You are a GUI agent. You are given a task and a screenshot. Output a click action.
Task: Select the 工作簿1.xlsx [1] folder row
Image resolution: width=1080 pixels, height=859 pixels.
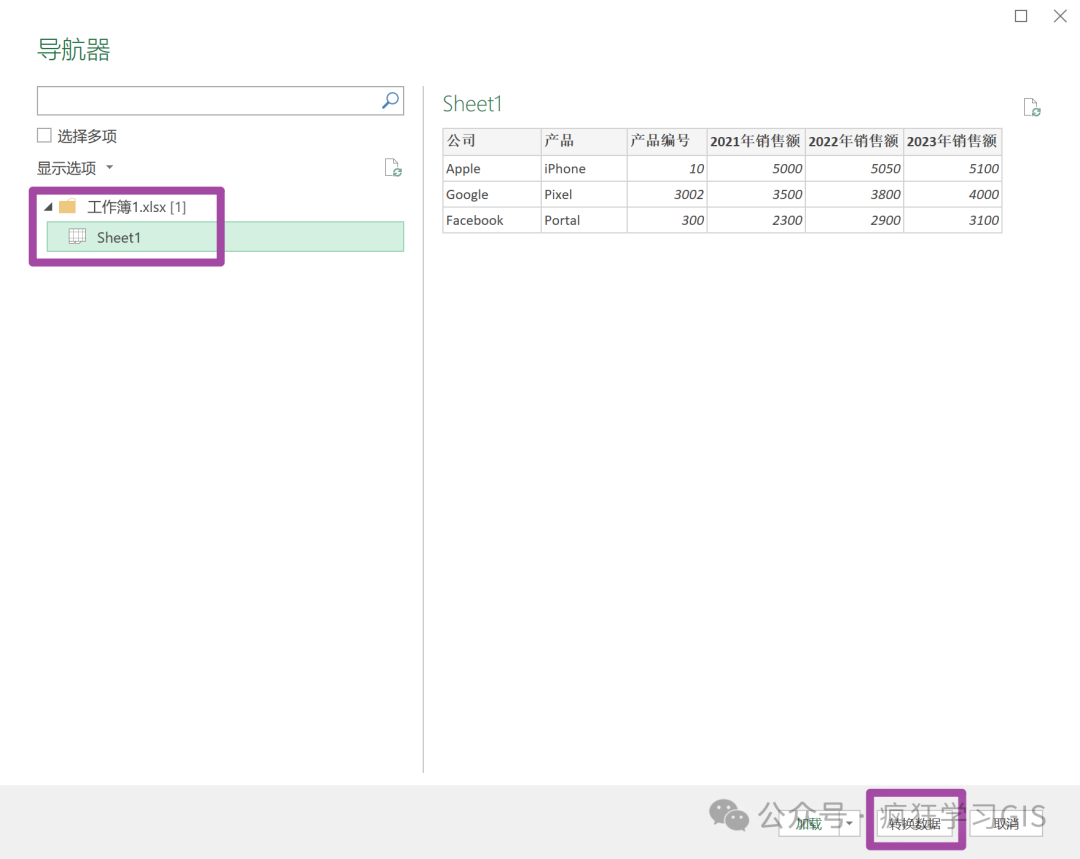[136, 207]
